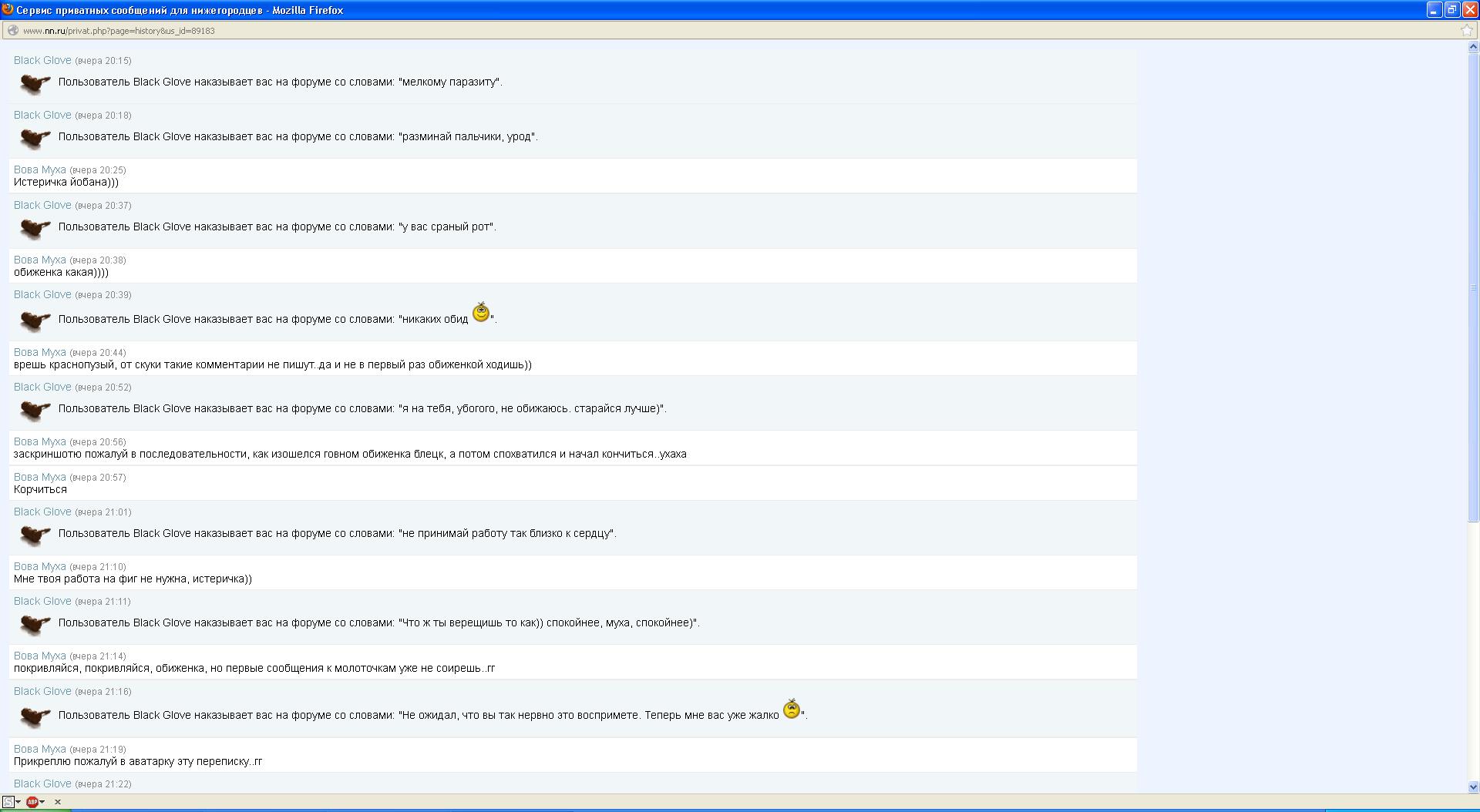This screenshot has height=812, width=1480.
Task: Open Вова Муха sender link at 21:19
Action: 40,749
